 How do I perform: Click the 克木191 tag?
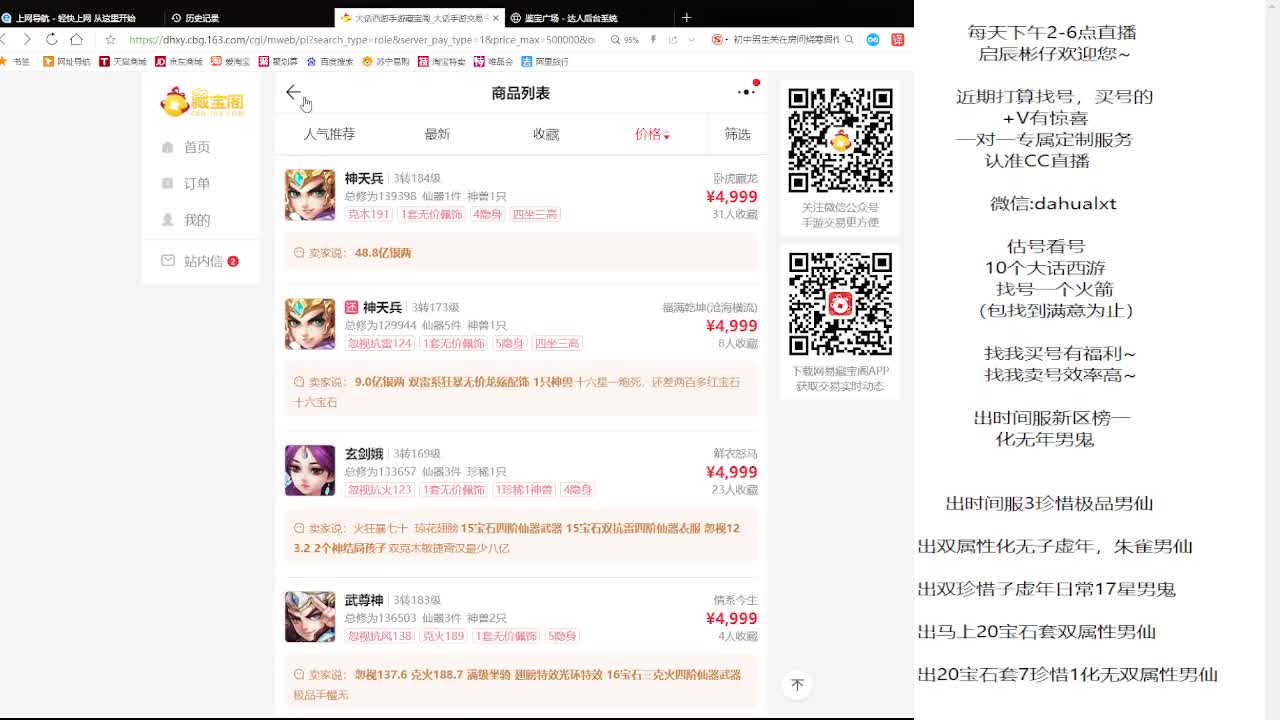click(x=368, y=214)
